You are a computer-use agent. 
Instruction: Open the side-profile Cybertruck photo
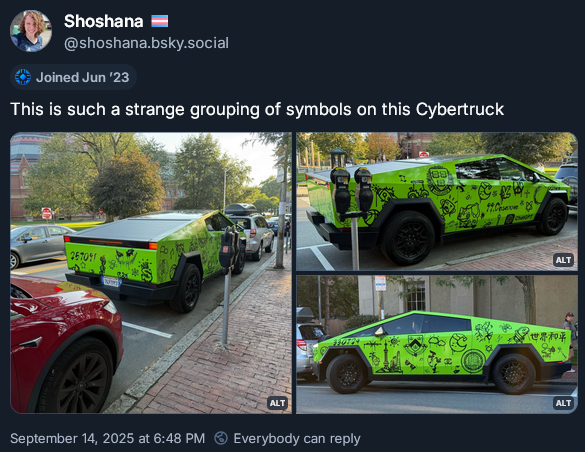pos(437,345)
